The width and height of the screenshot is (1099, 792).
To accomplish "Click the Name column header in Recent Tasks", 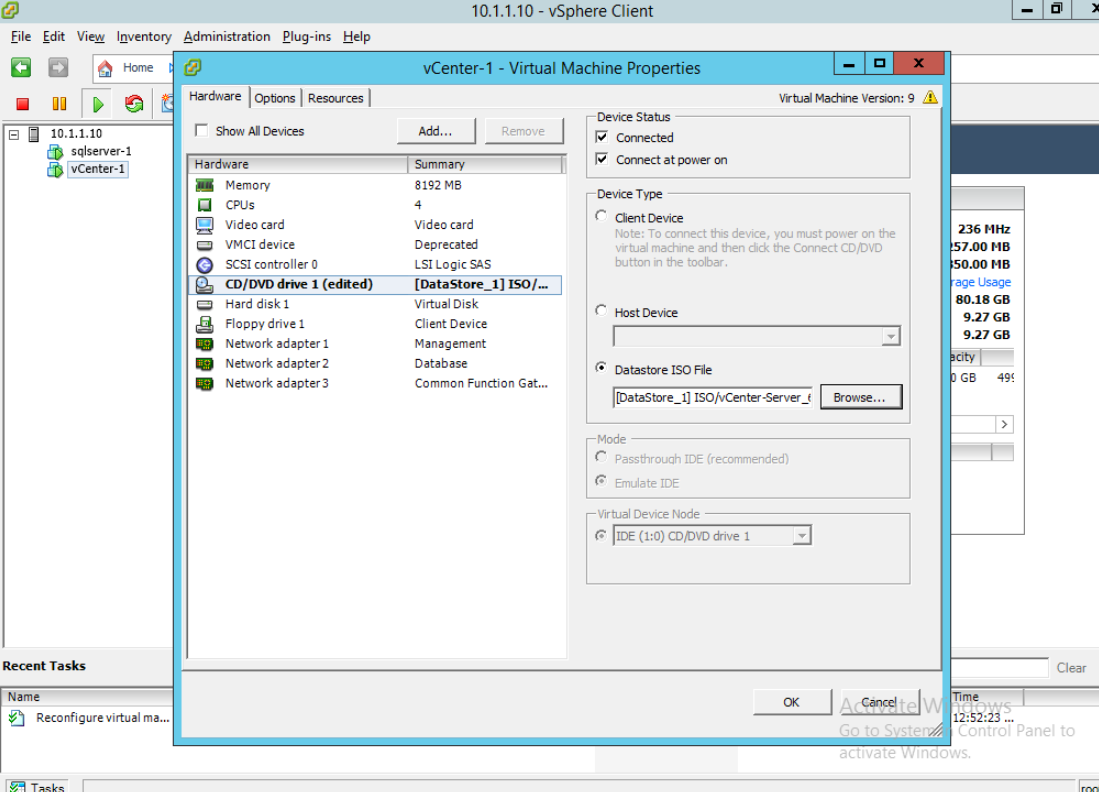I will click(87, 697).
